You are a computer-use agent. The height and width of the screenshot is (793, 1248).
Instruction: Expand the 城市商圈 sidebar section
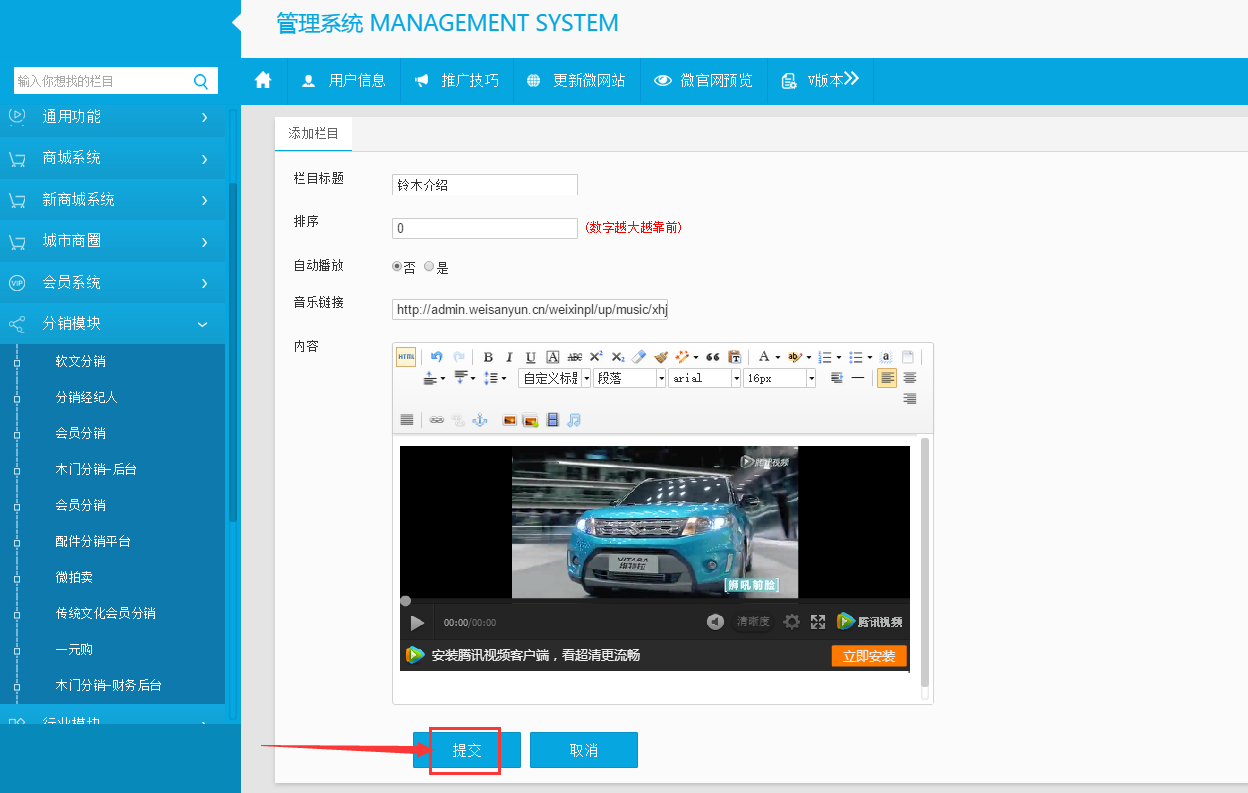(113, 241)
